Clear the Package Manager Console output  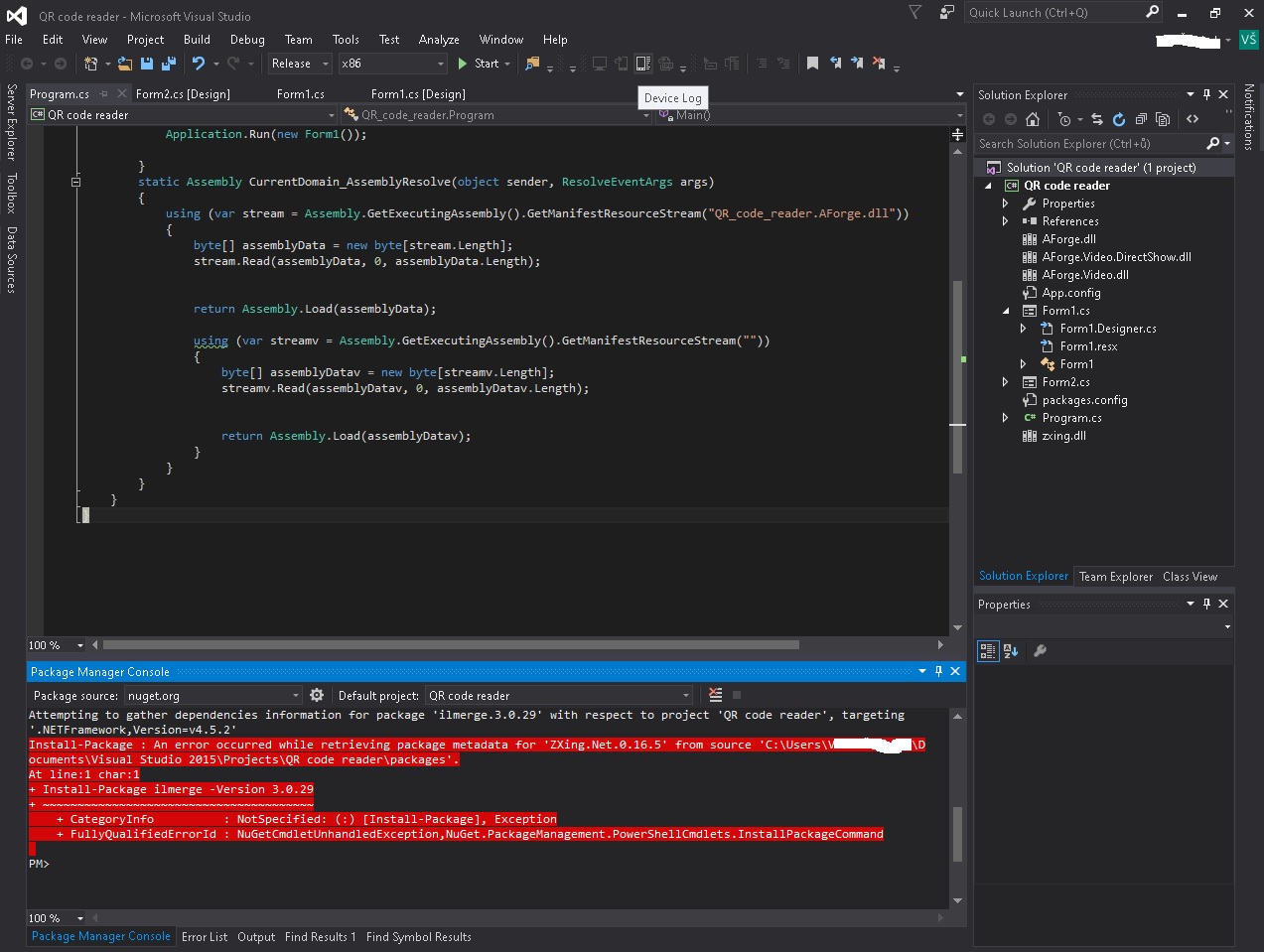click(x=715, y=696)
